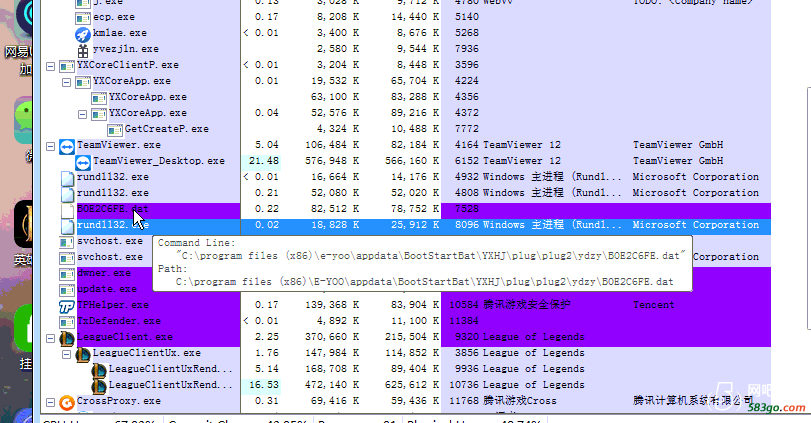Viewport: 811px width, 423px height.
Task: Click icon of LeagueClientUxRend PID 10736
Action: pos(99,387)
